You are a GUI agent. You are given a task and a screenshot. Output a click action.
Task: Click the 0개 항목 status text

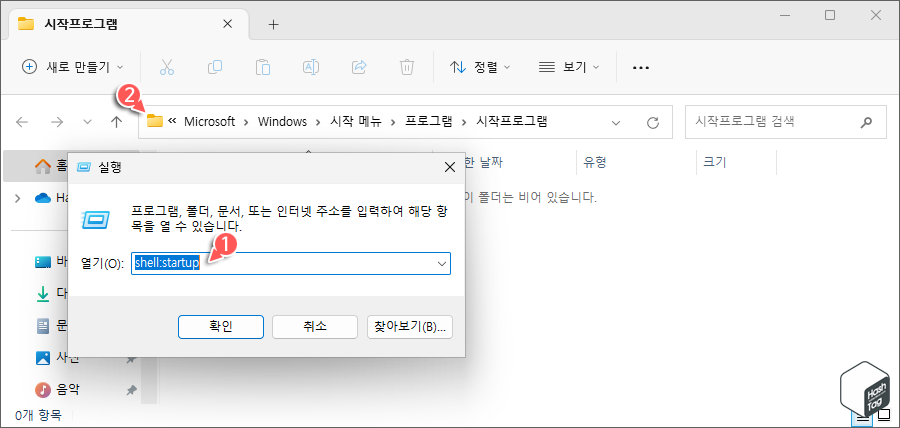point(38,415)
